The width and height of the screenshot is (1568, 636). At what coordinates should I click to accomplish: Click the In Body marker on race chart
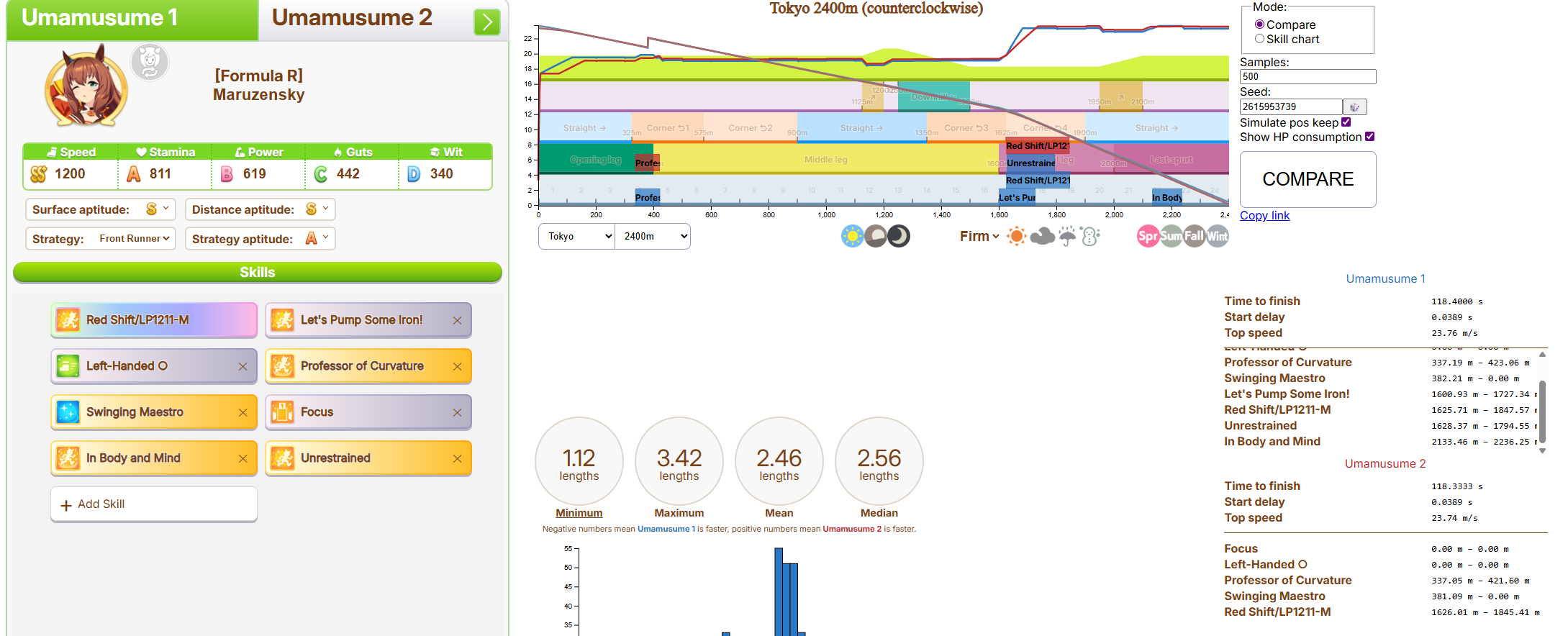click(x=1166, y=197)
